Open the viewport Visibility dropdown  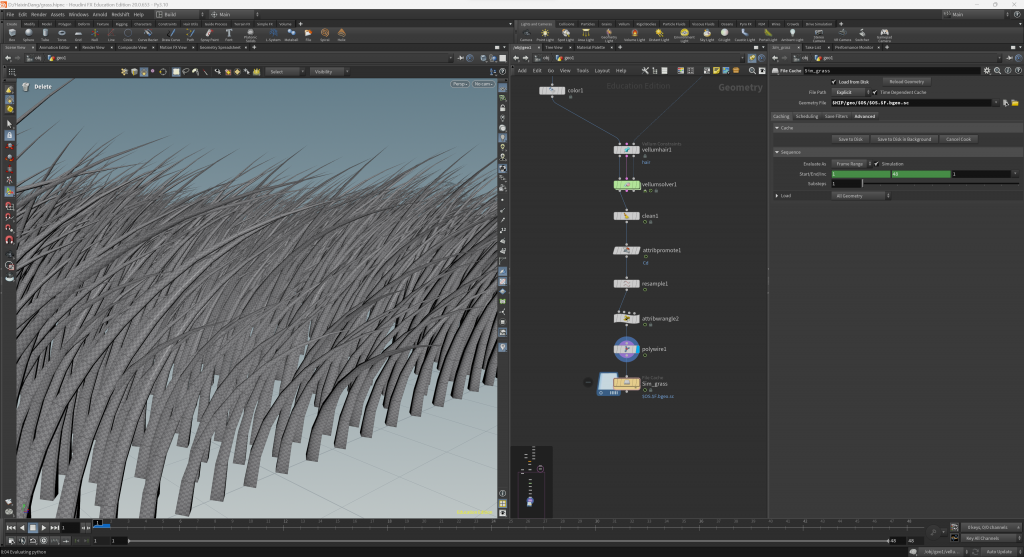pyautogui.click(x=330, y=72)
